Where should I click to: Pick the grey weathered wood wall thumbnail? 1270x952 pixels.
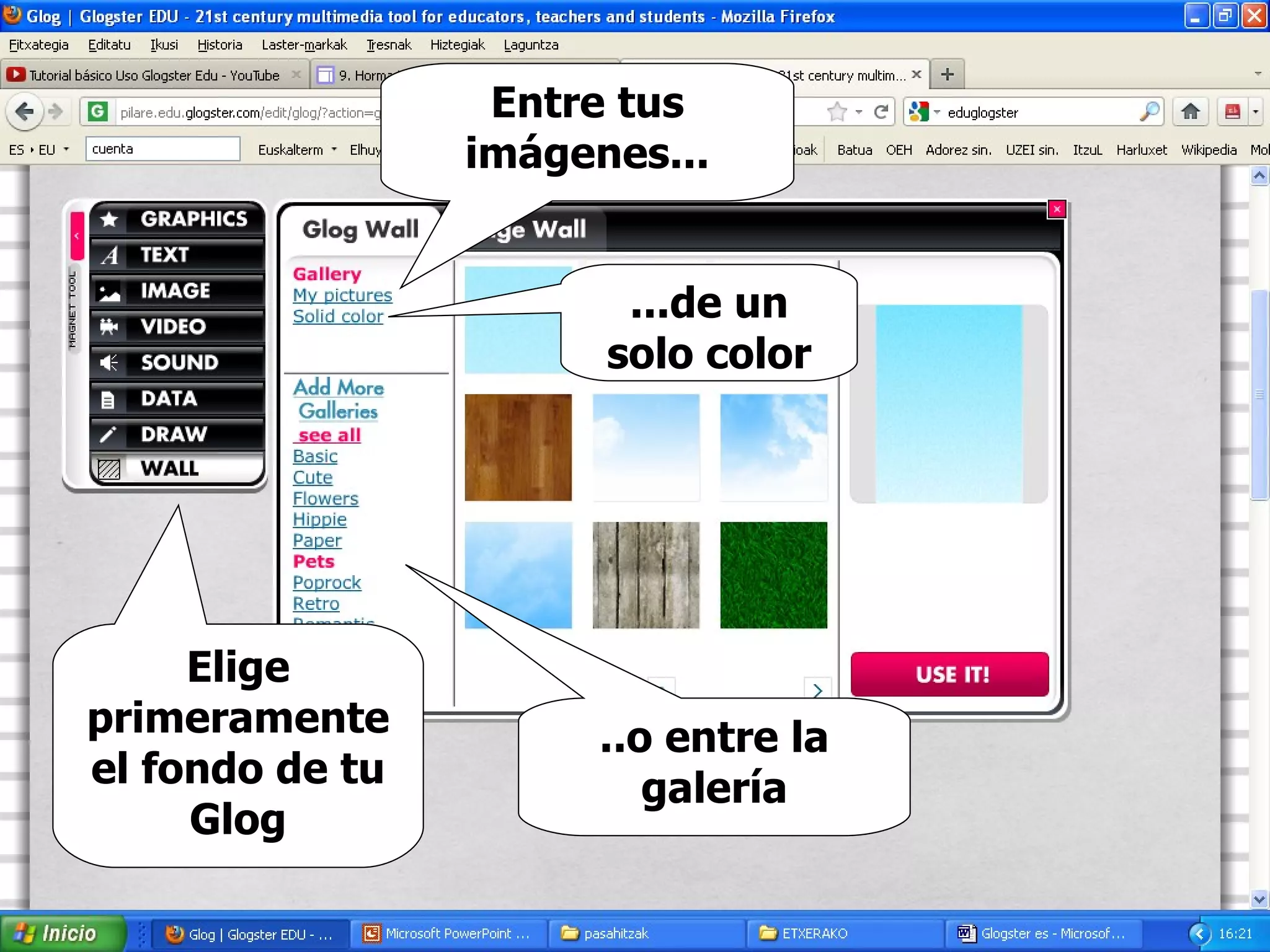tap(646, 575)
